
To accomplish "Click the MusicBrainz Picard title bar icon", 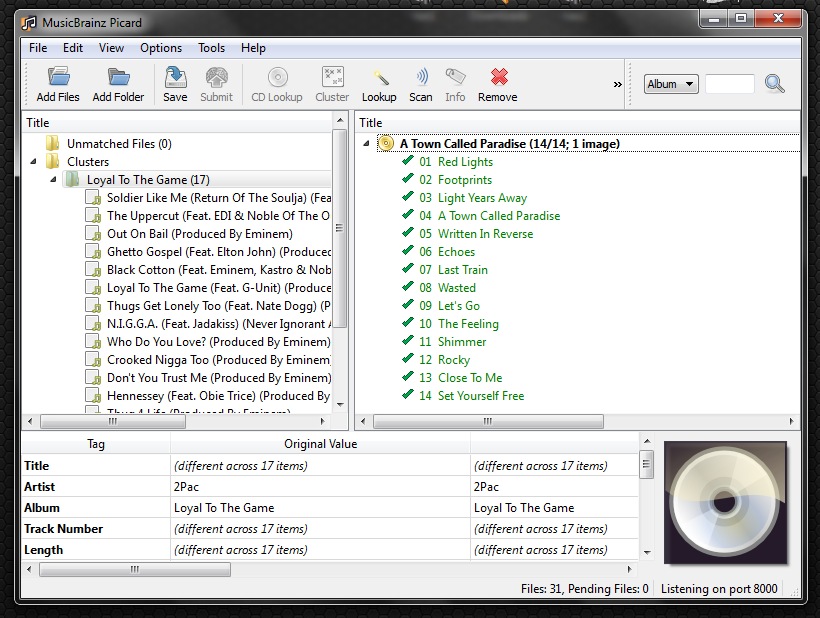I will [x=29, y=23].
